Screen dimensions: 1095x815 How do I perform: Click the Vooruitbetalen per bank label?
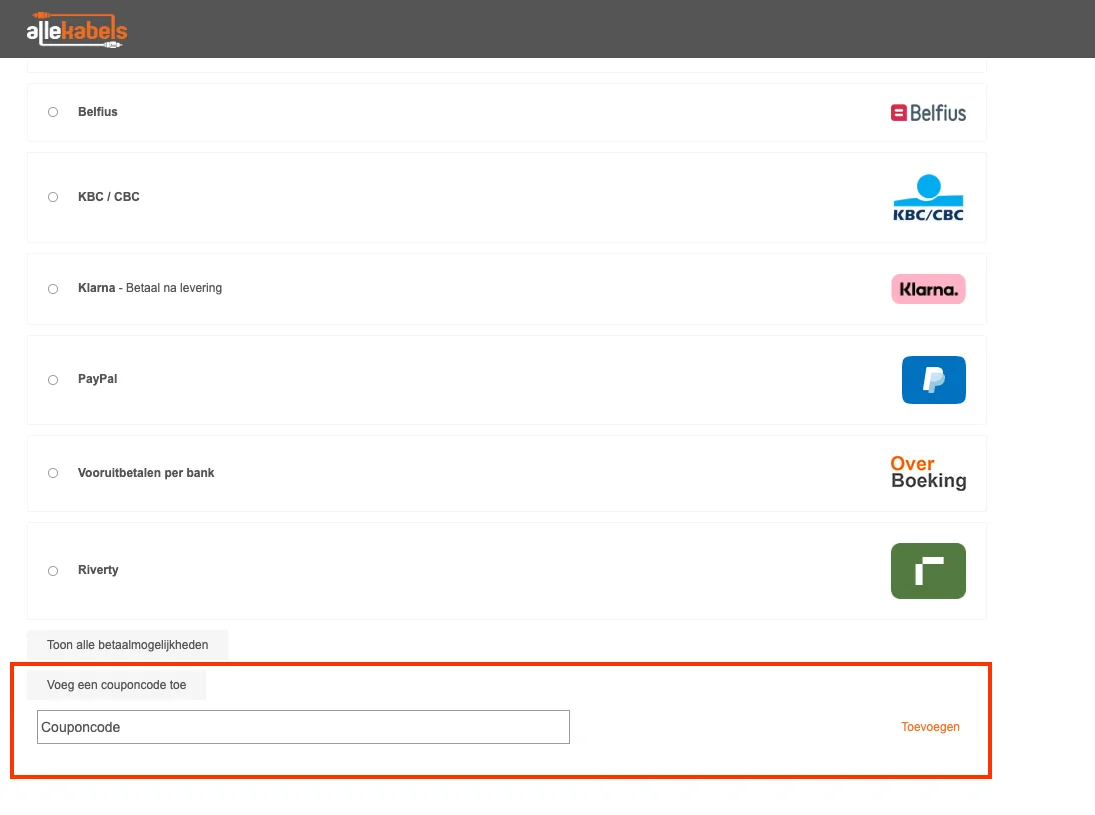[146, 473]
